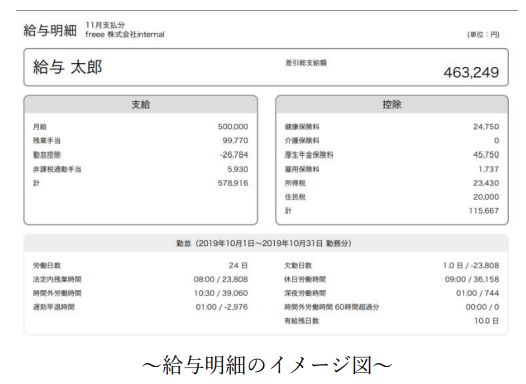Select the 住民税 amount 20,000

[x=486, y=197]
